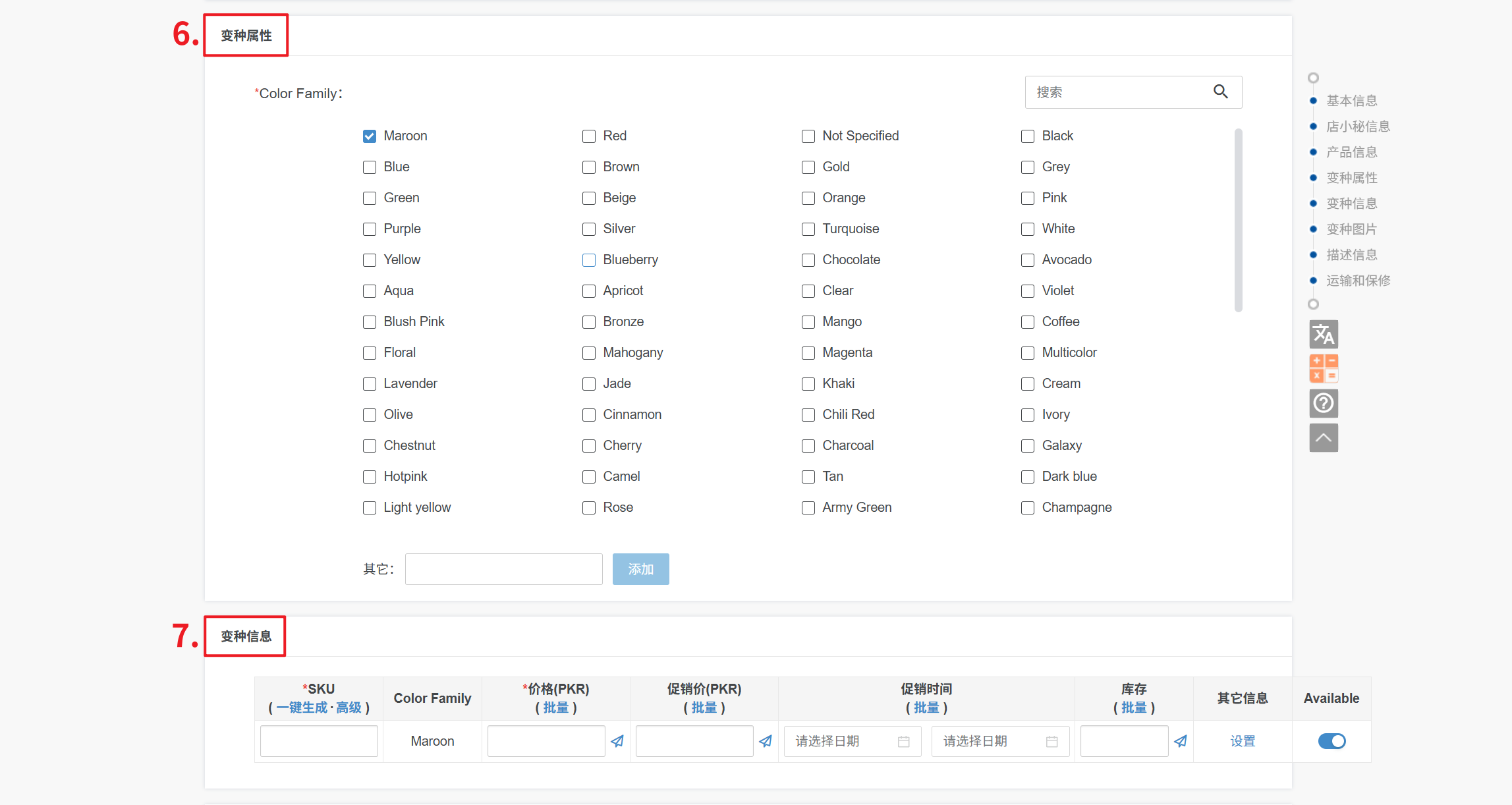
Task: Open the calculator icon in sidebar
Action: point(1323,369)
